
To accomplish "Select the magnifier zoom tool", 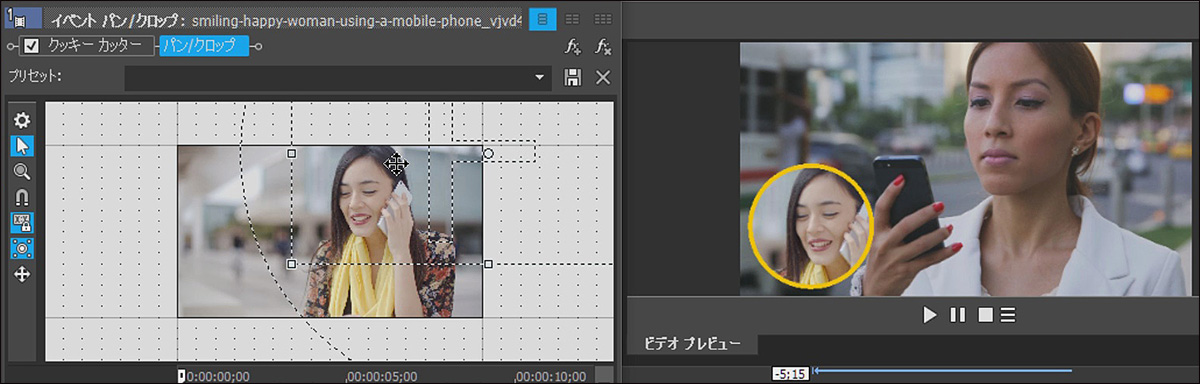I will point(22,172).
